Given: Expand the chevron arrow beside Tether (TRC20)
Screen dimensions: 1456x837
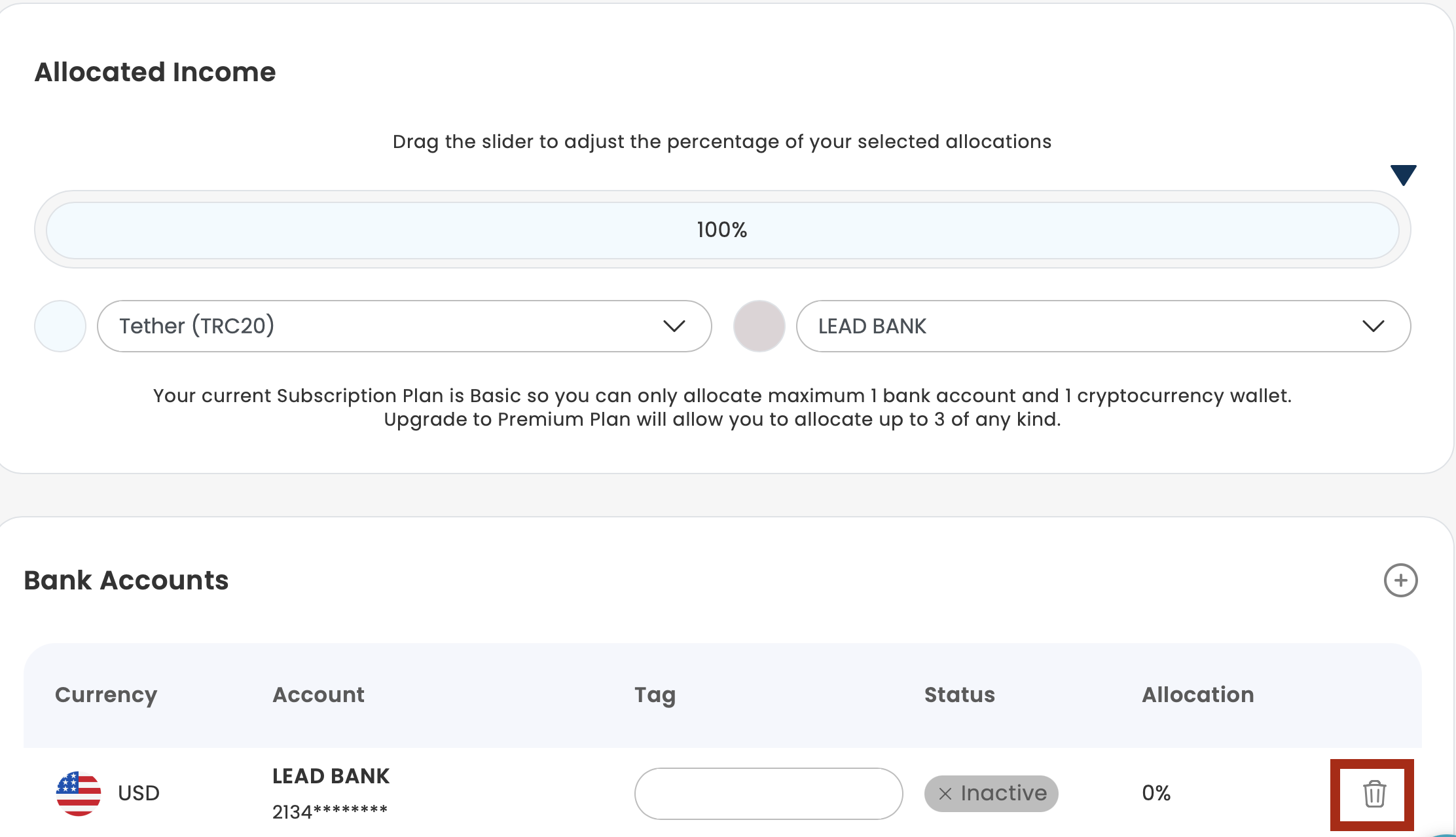Looking at the screenshot, I should (x=674, y=326).
